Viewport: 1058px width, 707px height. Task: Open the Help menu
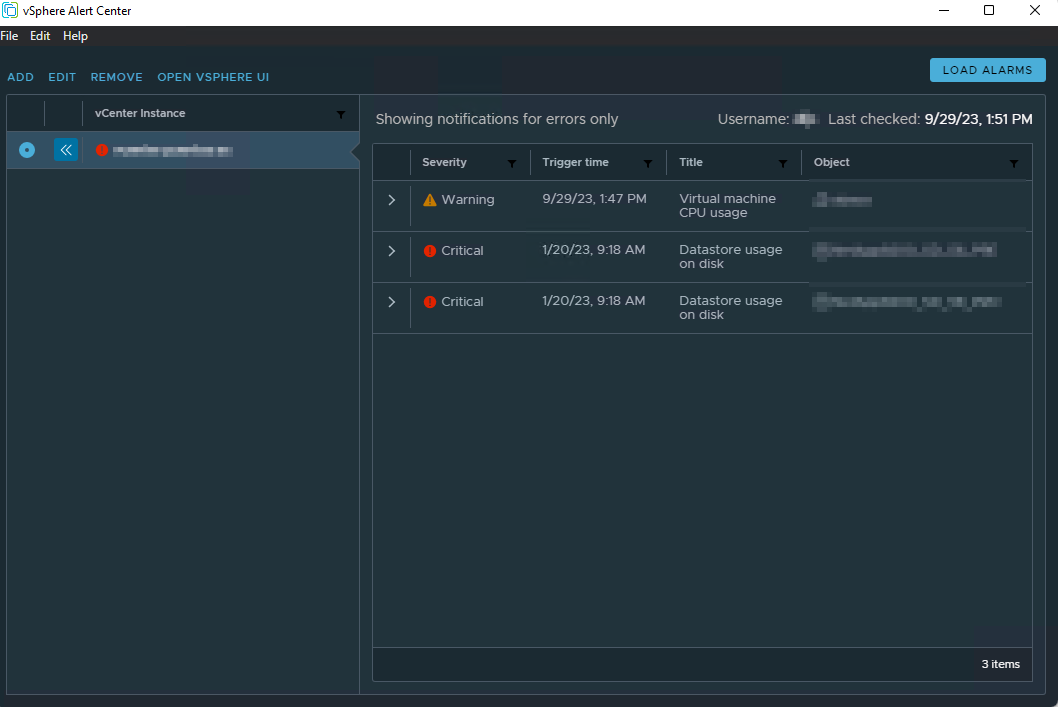pyautogui.click(x=75, y=36)
